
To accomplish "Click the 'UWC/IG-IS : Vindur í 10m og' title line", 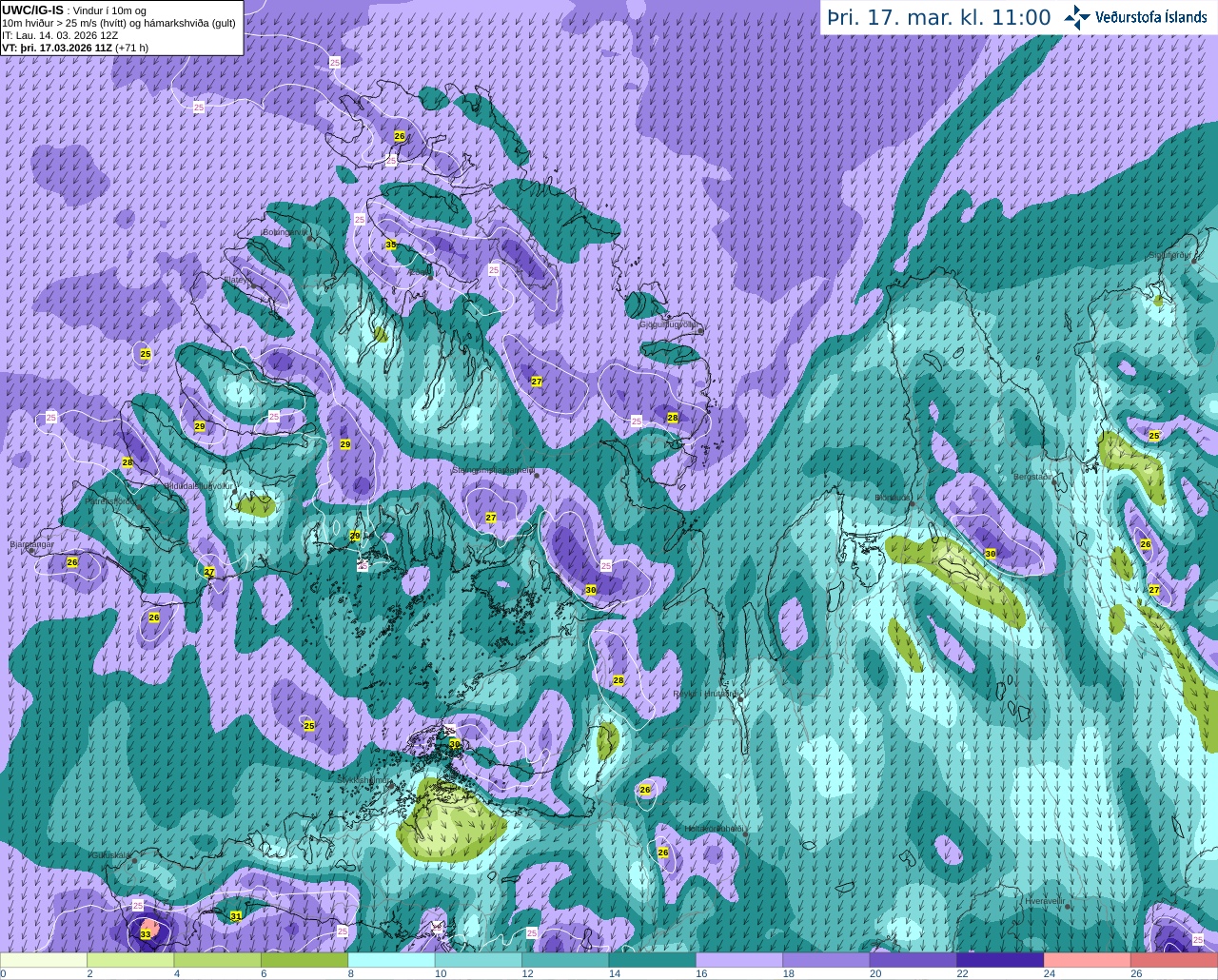I will click(73, 10).
